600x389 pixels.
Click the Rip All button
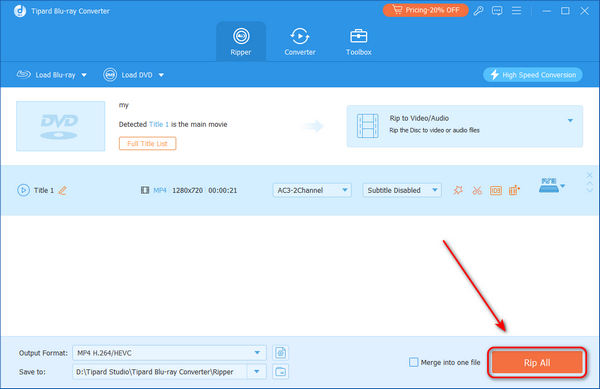[x=537, y=362]
